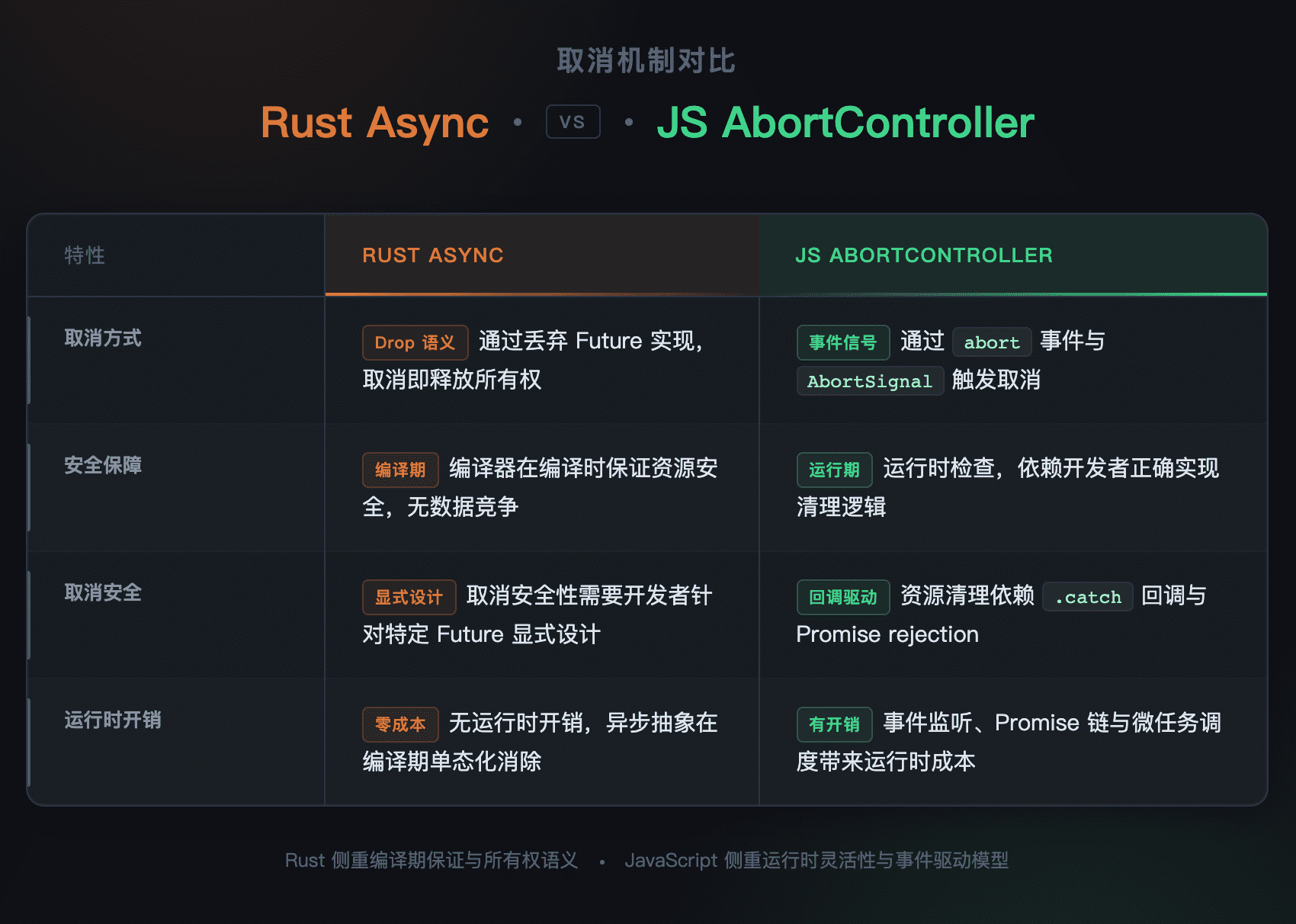Screen dimensions: 1296x924
Task: Click the 取消机制对比 title text
Action: click(x=646, y=61)
